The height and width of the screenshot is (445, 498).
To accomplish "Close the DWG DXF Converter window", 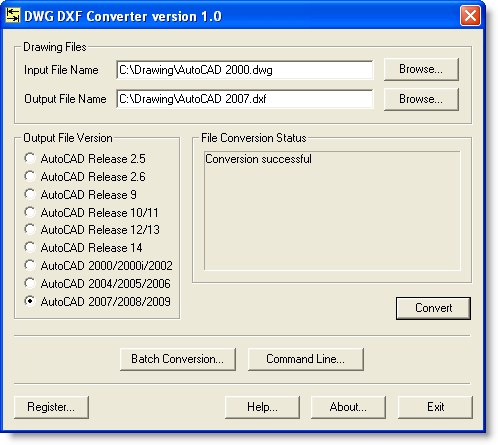I will click(470, 15).
